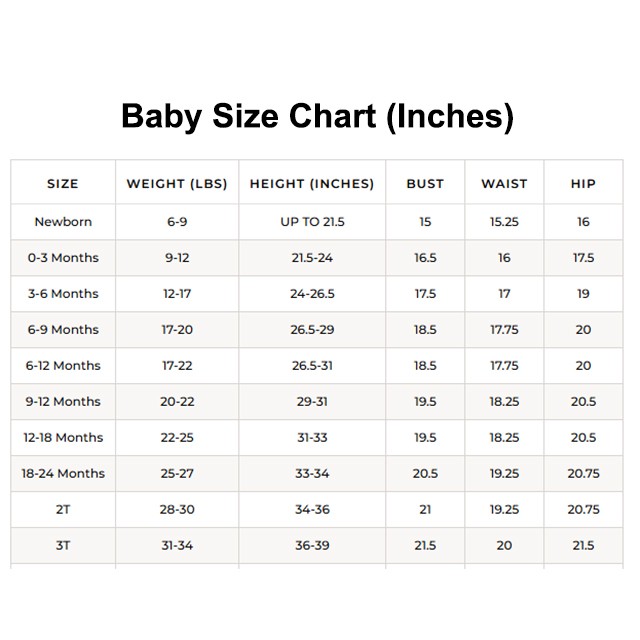Click the 3T size cell
The height and width of the screenshot is (640, 640).
click(x=63, y=545)
